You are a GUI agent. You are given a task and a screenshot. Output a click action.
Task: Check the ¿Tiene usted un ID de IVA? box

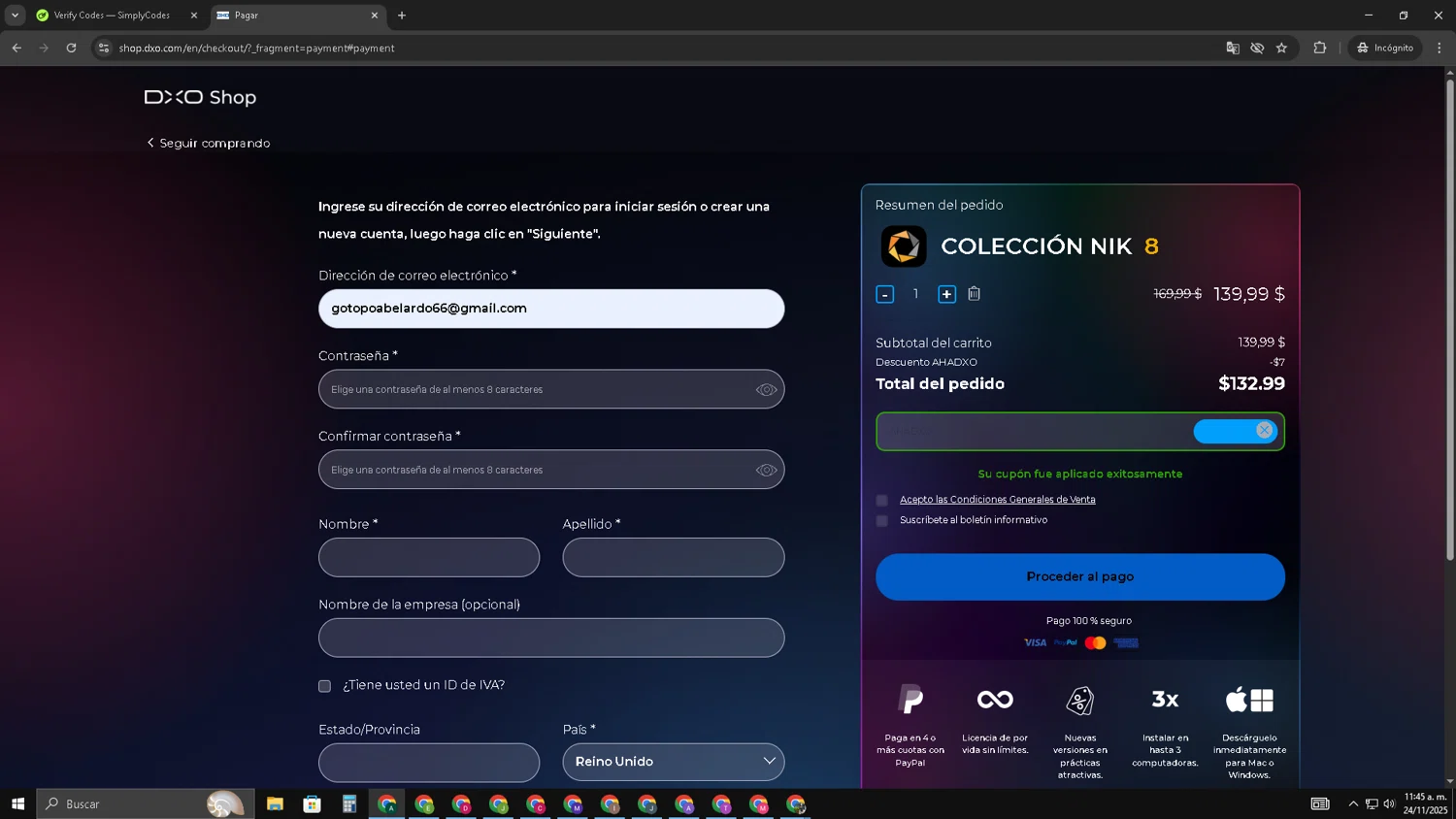pyautogui.click(x=324, y=686)
